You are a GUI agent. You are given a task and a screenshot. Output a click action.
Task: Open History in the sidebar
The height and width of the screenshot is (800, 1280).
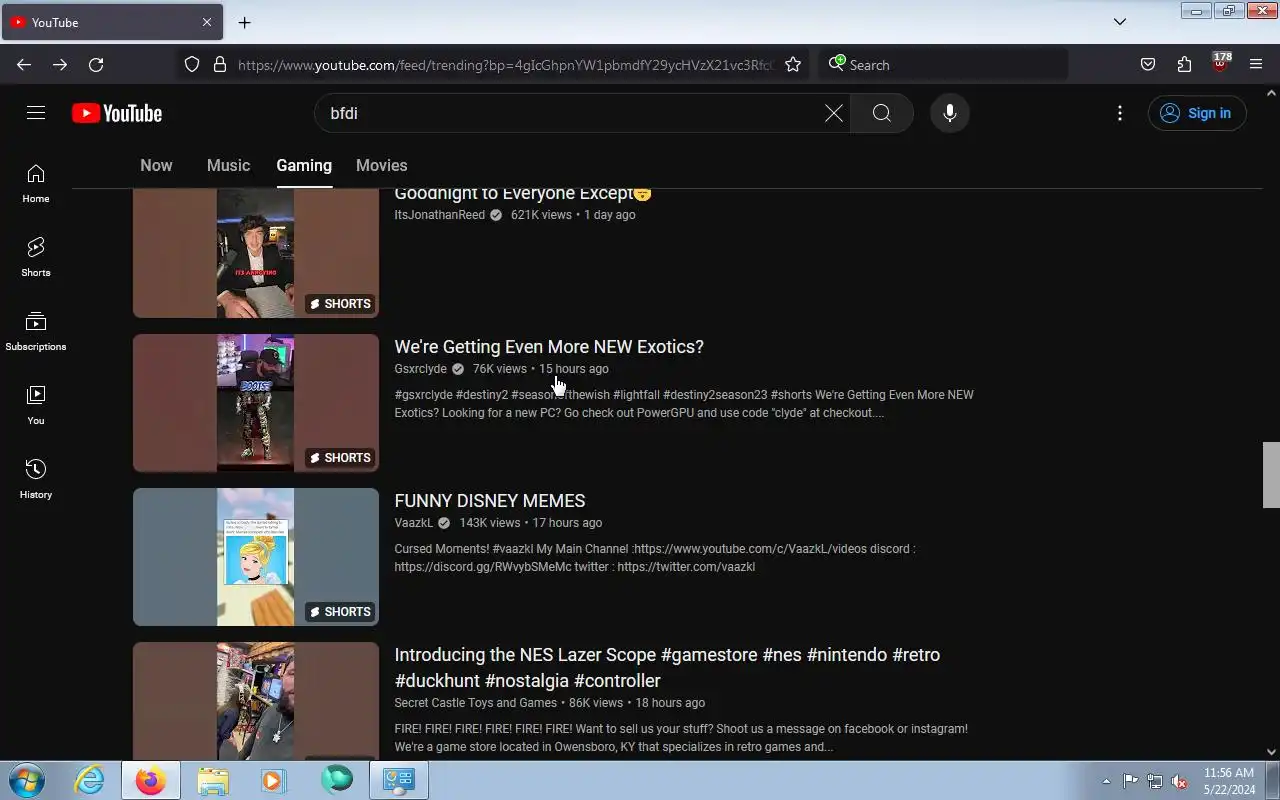point(36,480)
